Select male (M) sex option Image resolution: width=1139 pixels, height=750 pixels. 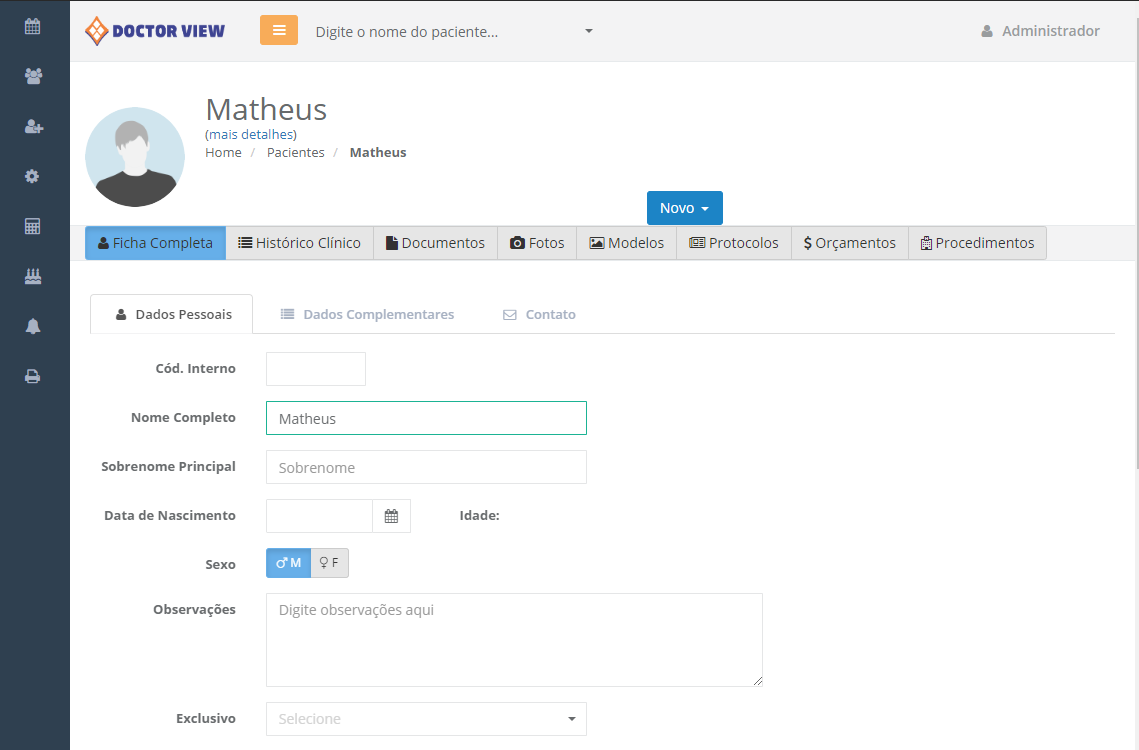(x=288, y=563)
